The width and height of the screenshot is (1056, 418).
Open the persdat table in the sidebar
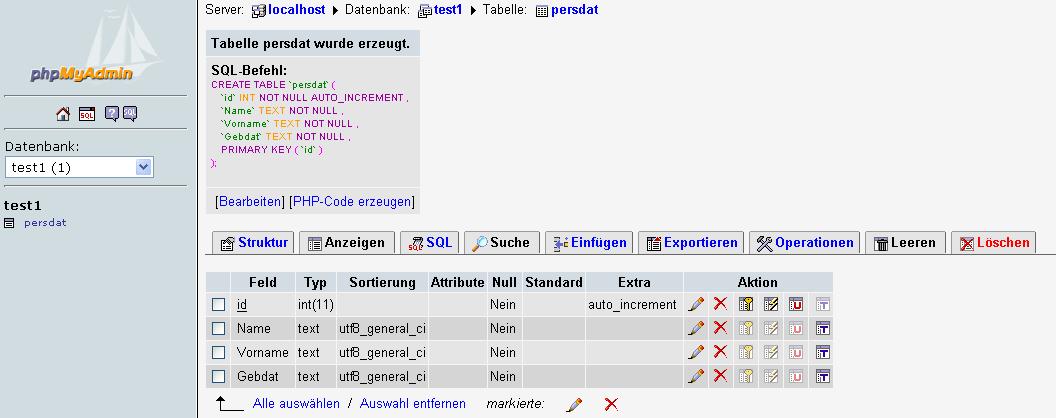tap(45, 222)
